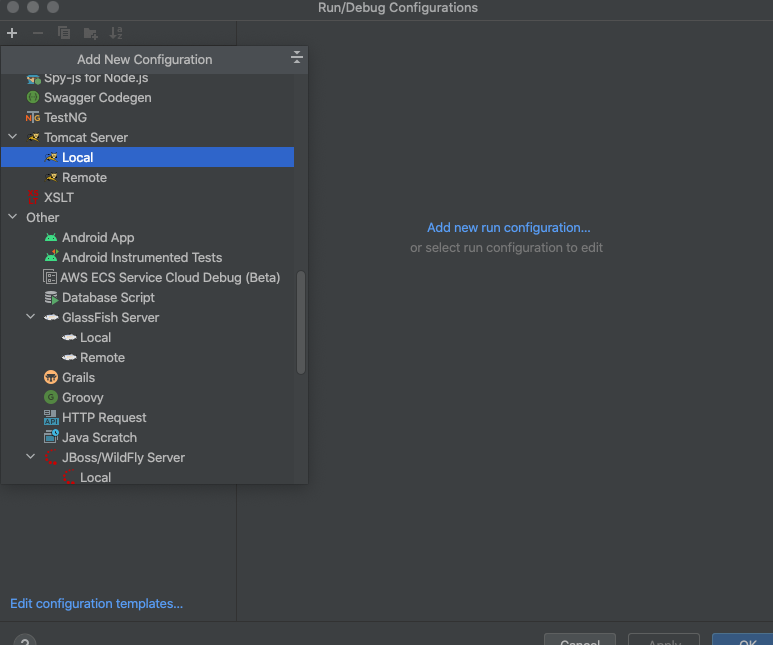Click the configuration list scrollbar thumb
Screen dimensions: 773x645
[301, 322]
